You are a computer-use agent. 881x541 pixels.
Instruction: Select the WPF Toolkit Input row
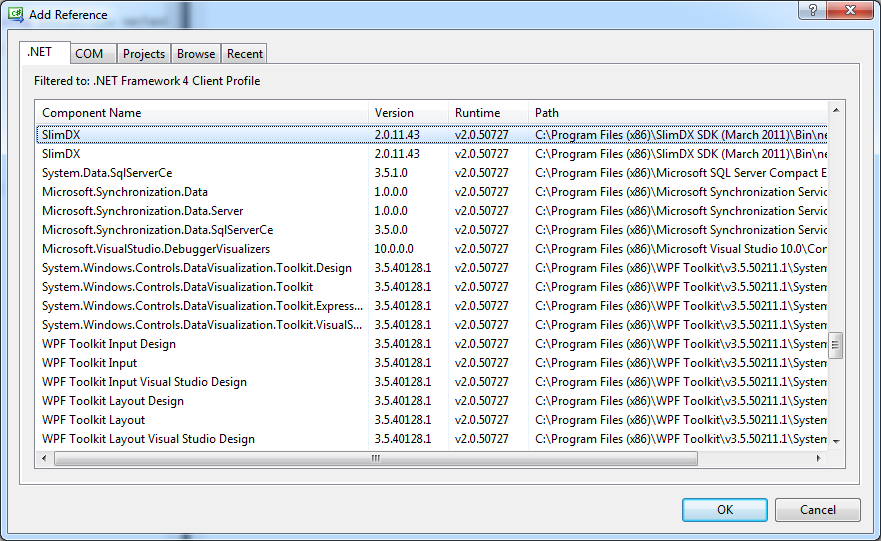pyautogui.click(x=432, y=363)
